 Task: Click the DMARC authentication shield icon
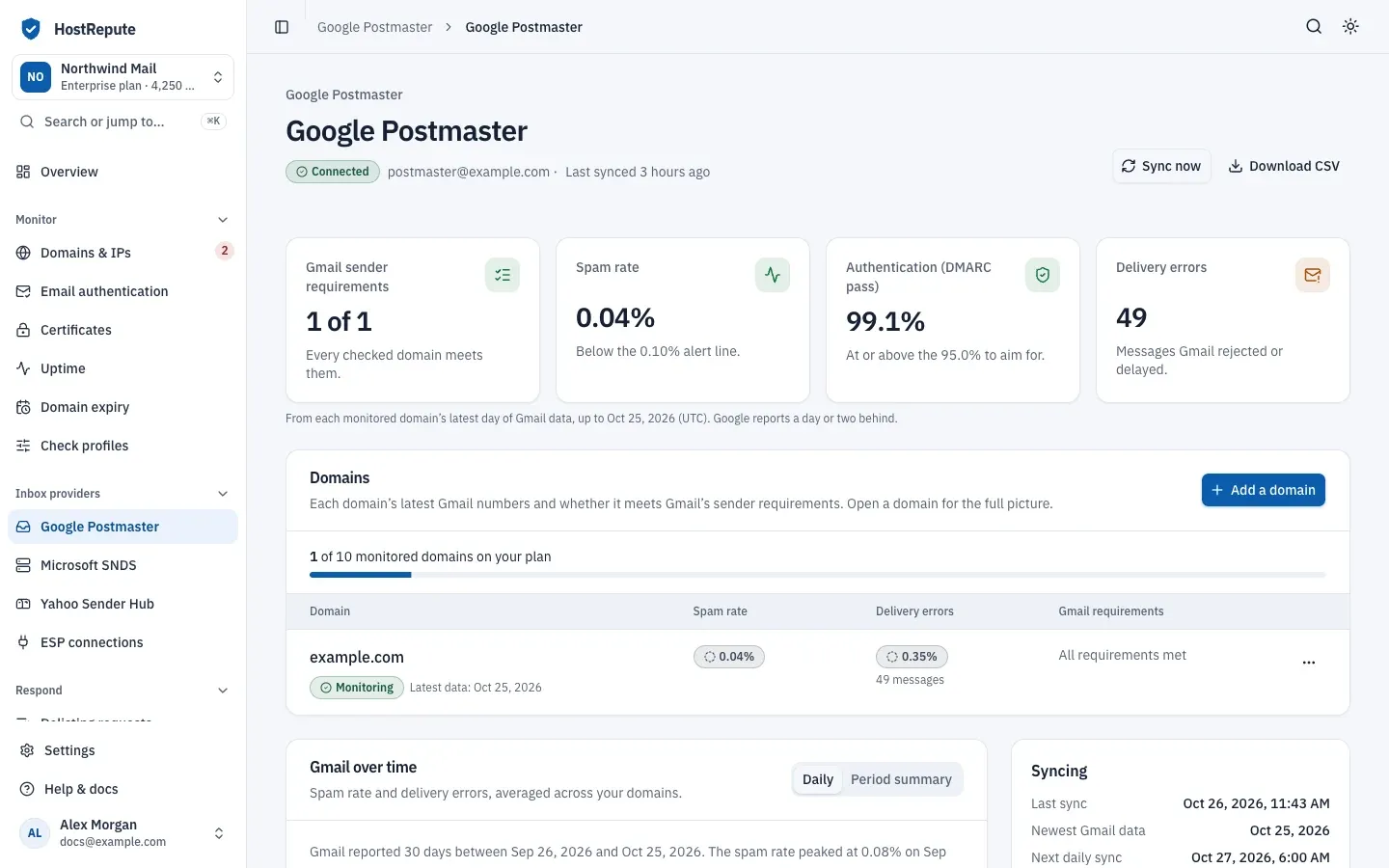tap(1043, 275)
